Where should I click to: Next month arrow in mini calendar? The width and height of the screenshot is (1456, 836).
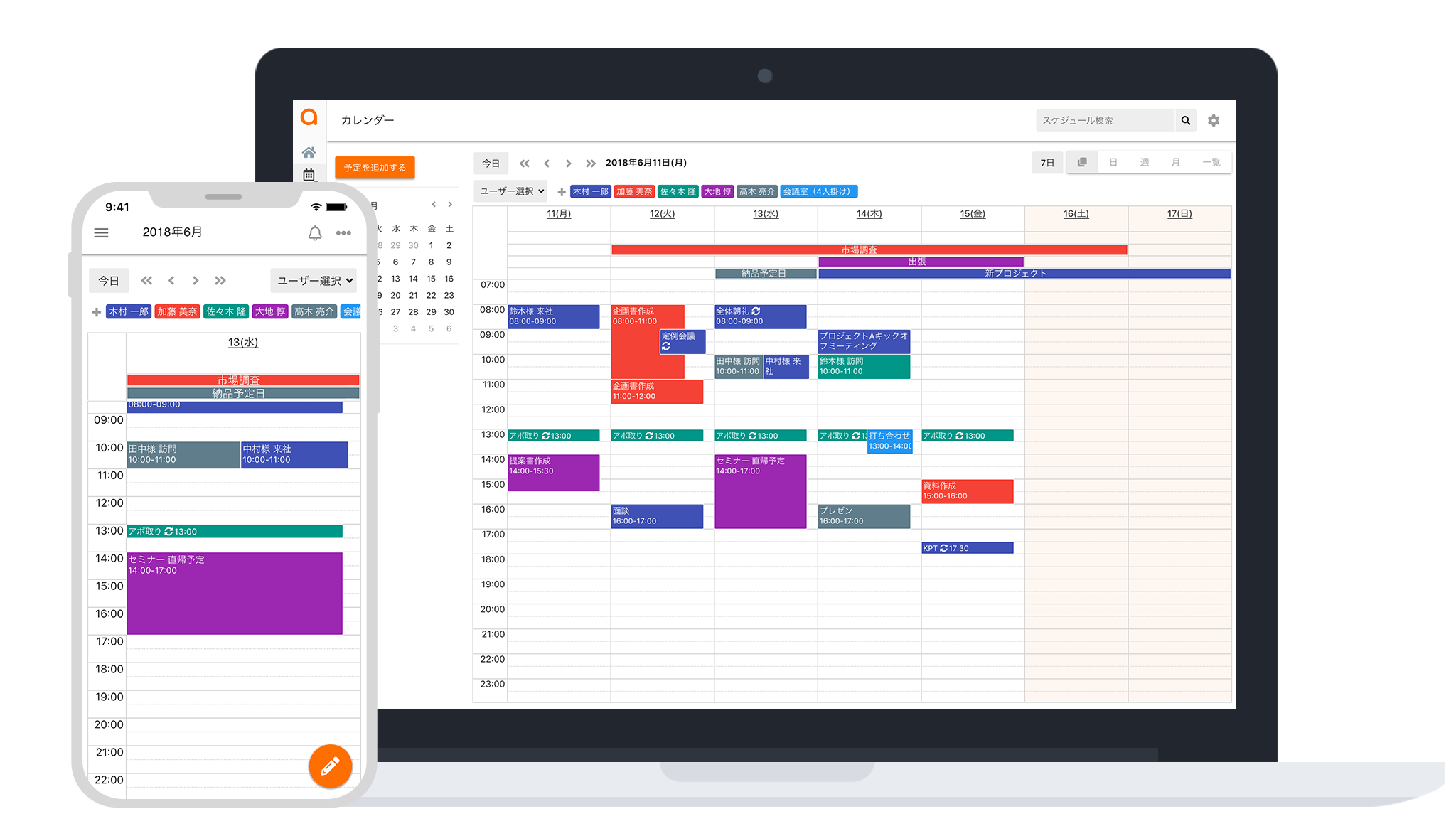tap(450, 204)
